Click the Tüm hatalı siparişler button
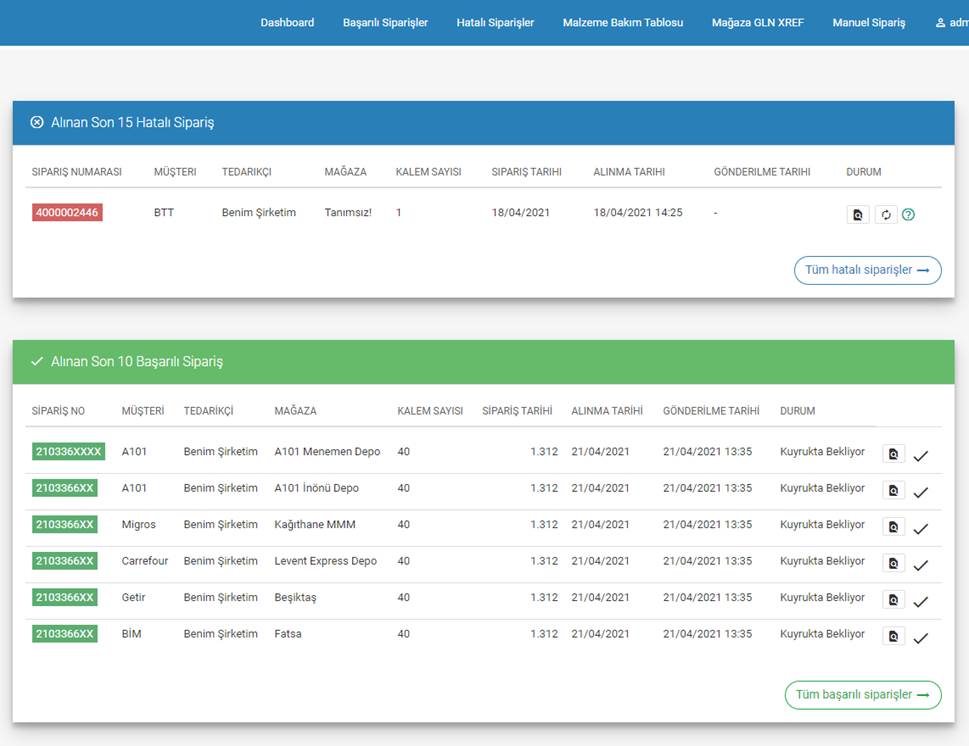 (x=868, y=270)
